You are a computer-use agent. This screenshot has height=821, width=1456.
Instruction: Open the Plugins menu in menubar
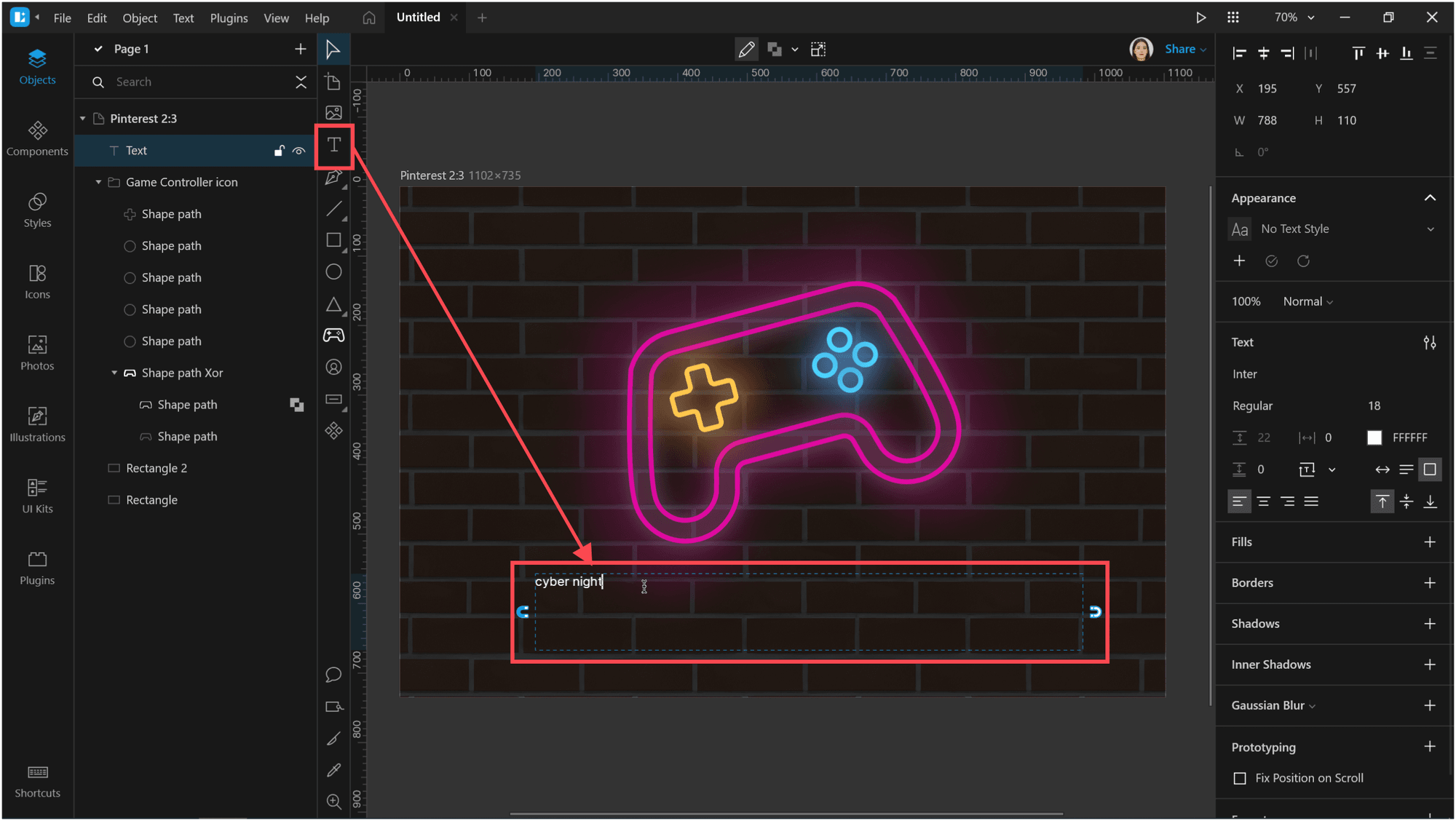click(x=227, y=17)
